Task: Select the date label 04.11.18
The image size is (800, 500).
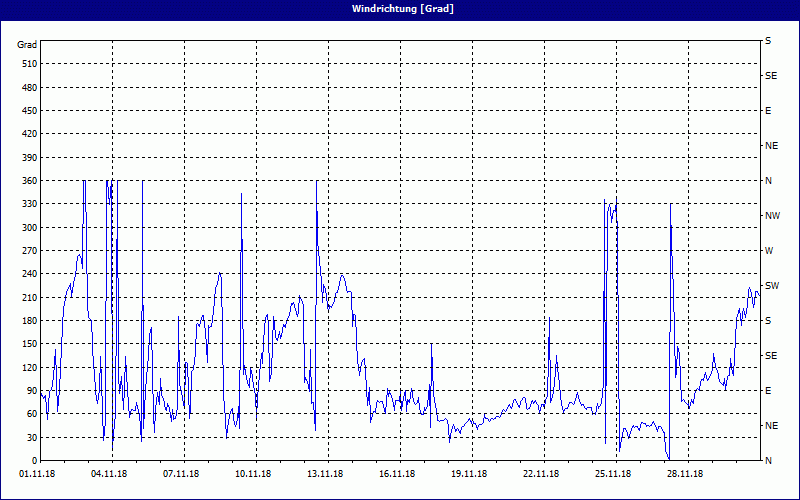Action: click(109, 474)
